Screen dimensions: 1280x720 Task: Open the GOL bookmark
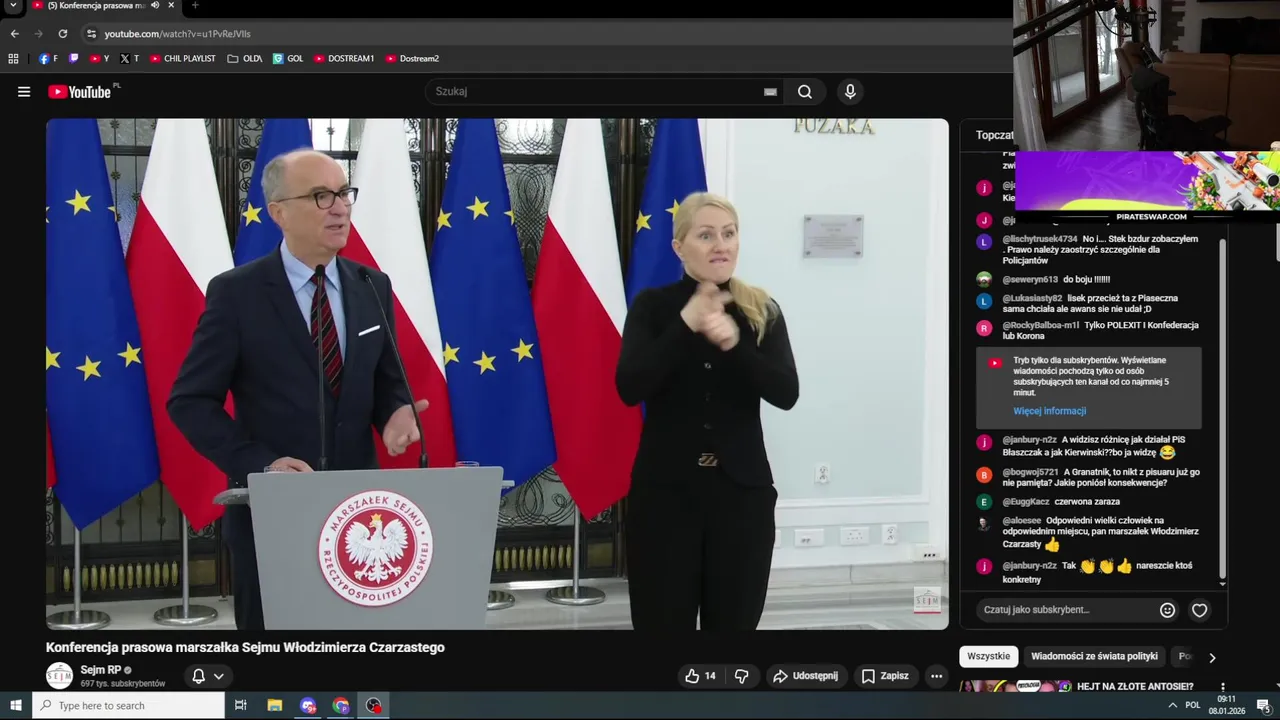point(288,59)
